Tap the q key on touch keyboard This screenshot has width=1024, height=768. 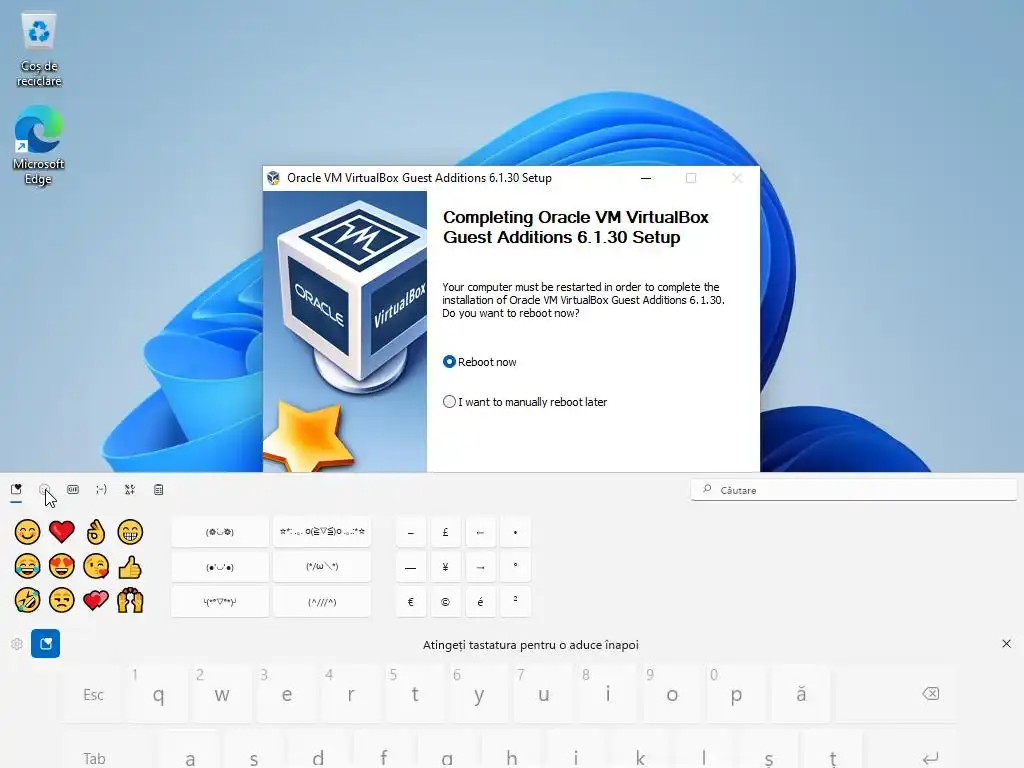pos(157,694)
